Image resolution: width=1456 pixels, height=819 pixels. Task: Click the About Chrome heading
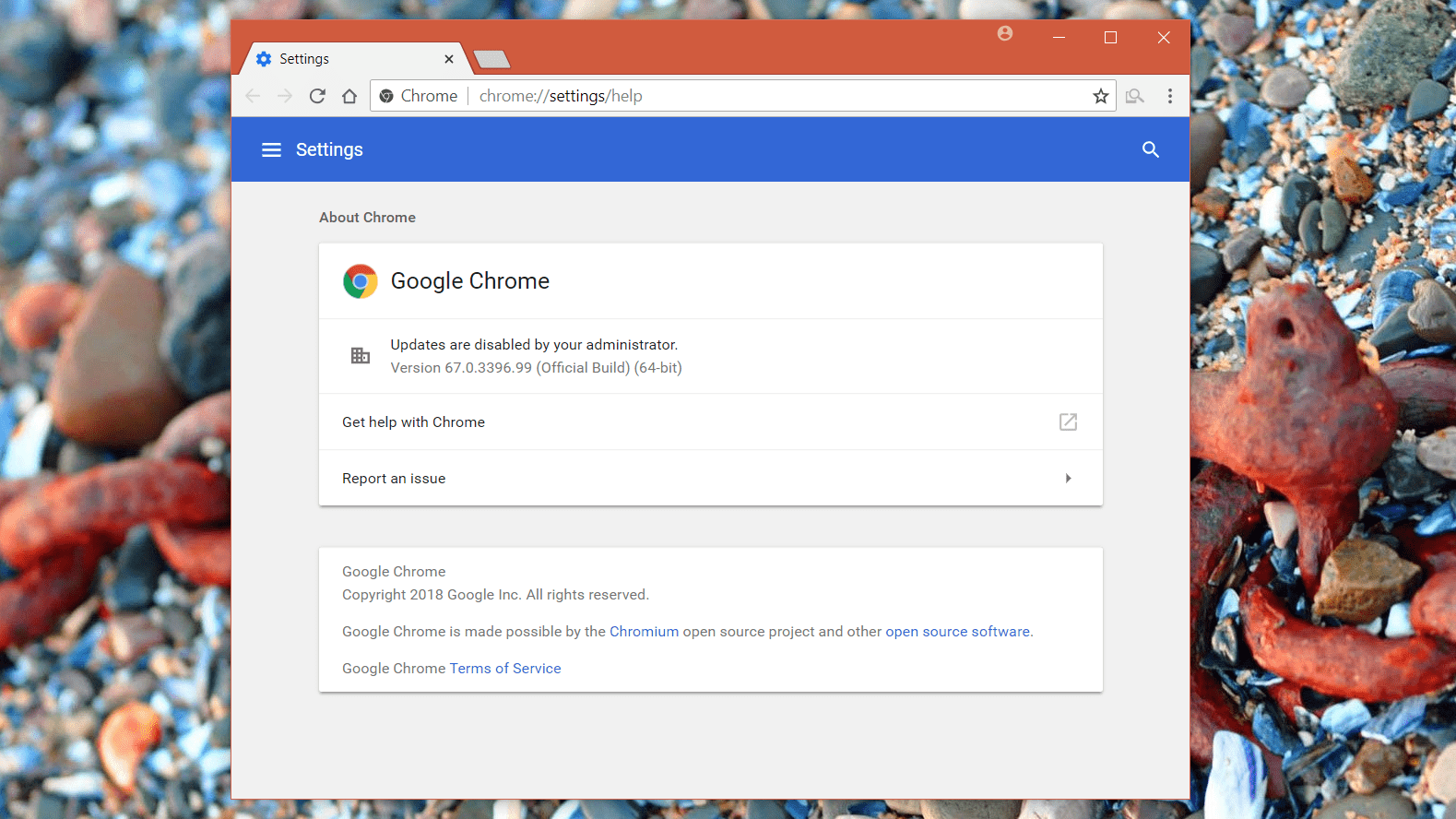(367, 218)
